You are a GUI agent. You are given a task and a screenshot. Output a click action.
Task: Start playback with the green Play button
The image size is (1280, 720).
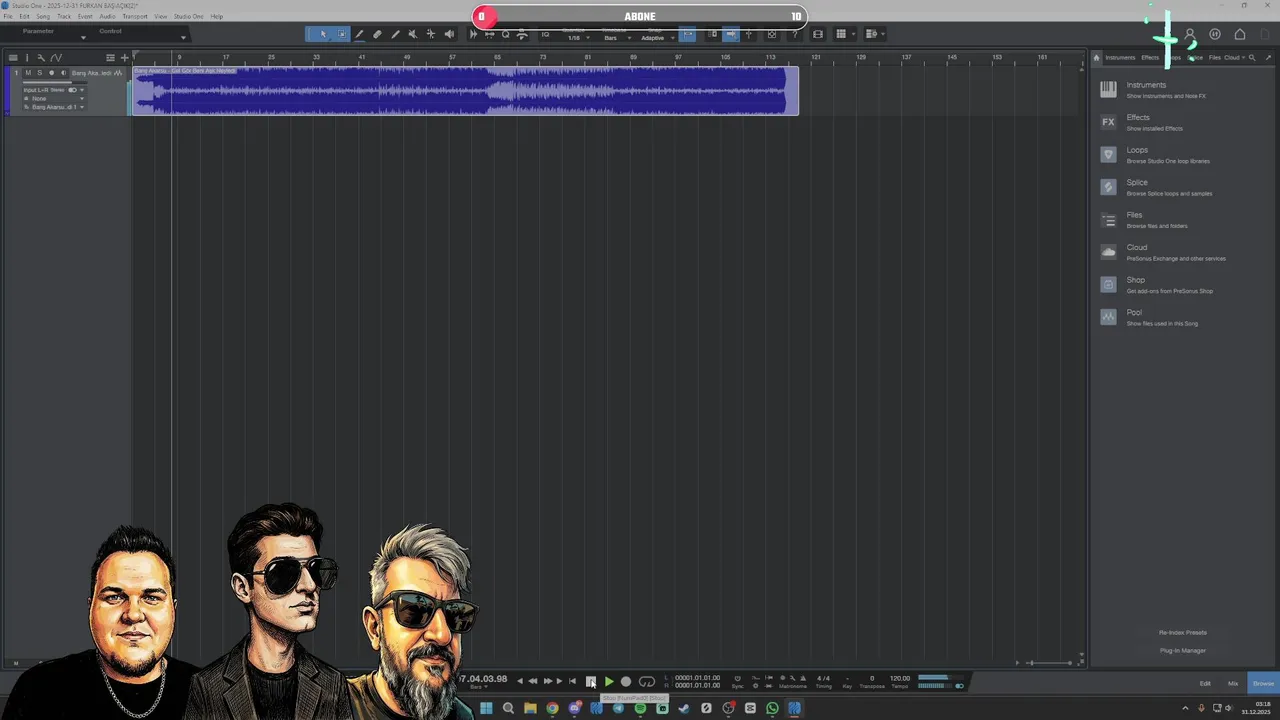tap(609, 681)
